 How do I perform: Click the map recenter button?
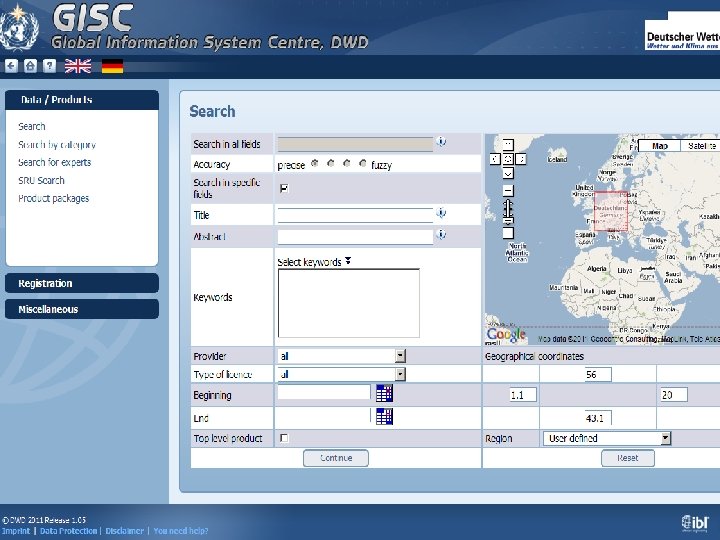click(508, 159)
